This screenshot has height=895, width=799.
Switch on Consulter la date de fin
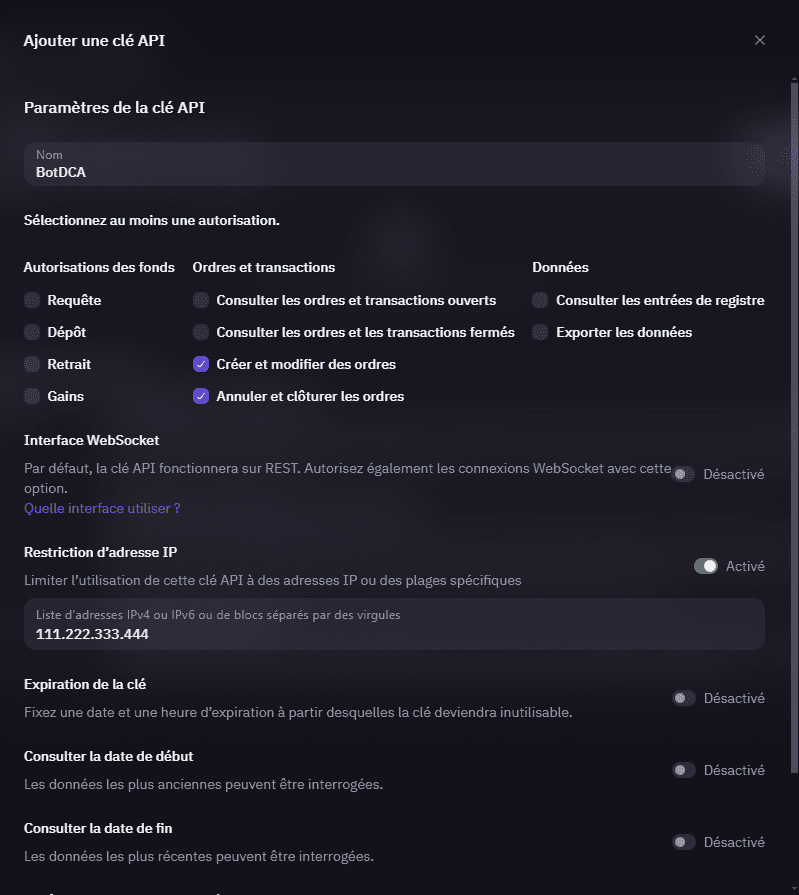684,842
